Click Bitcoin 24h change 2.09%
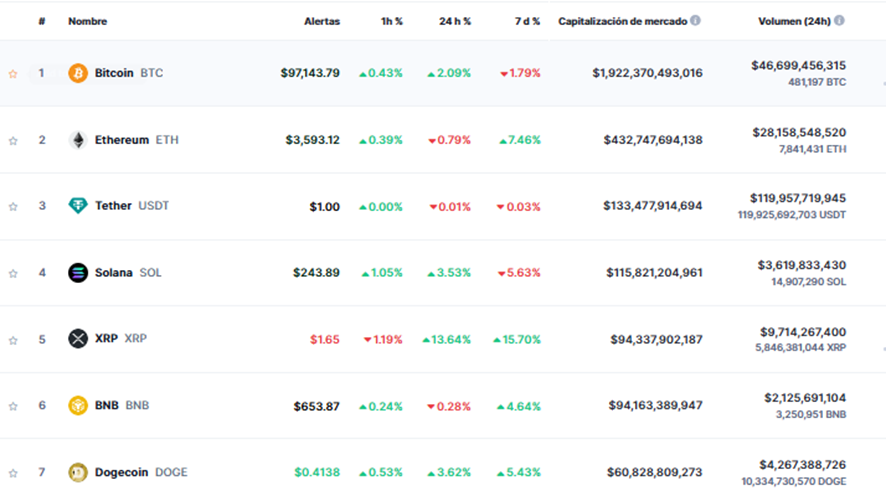The height and width of the screenshot is (501, 886). coord(449,73)
